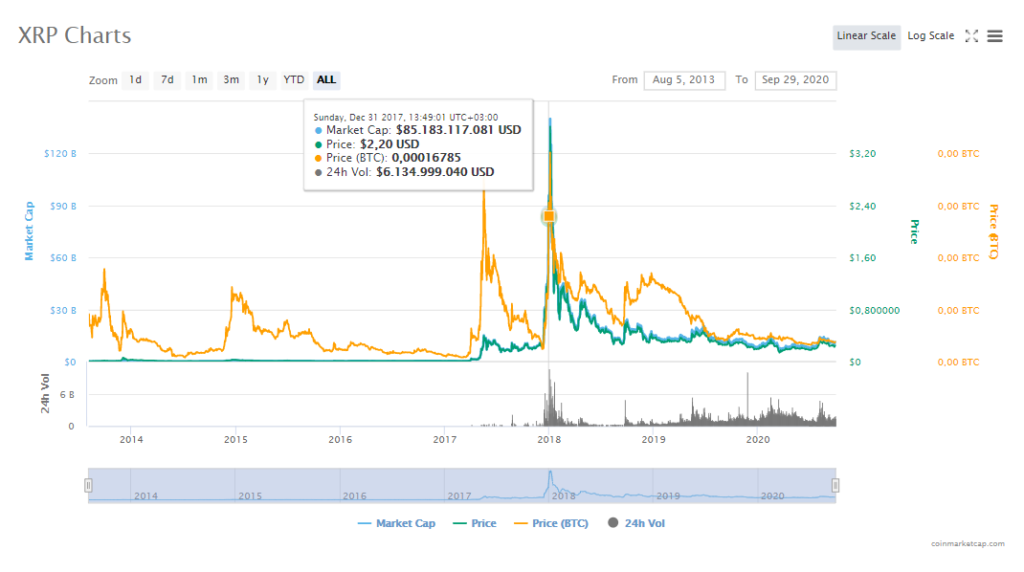
Task: Click the 6 B volume axis label
Action: pyautogui.click(x=67, y=394)
